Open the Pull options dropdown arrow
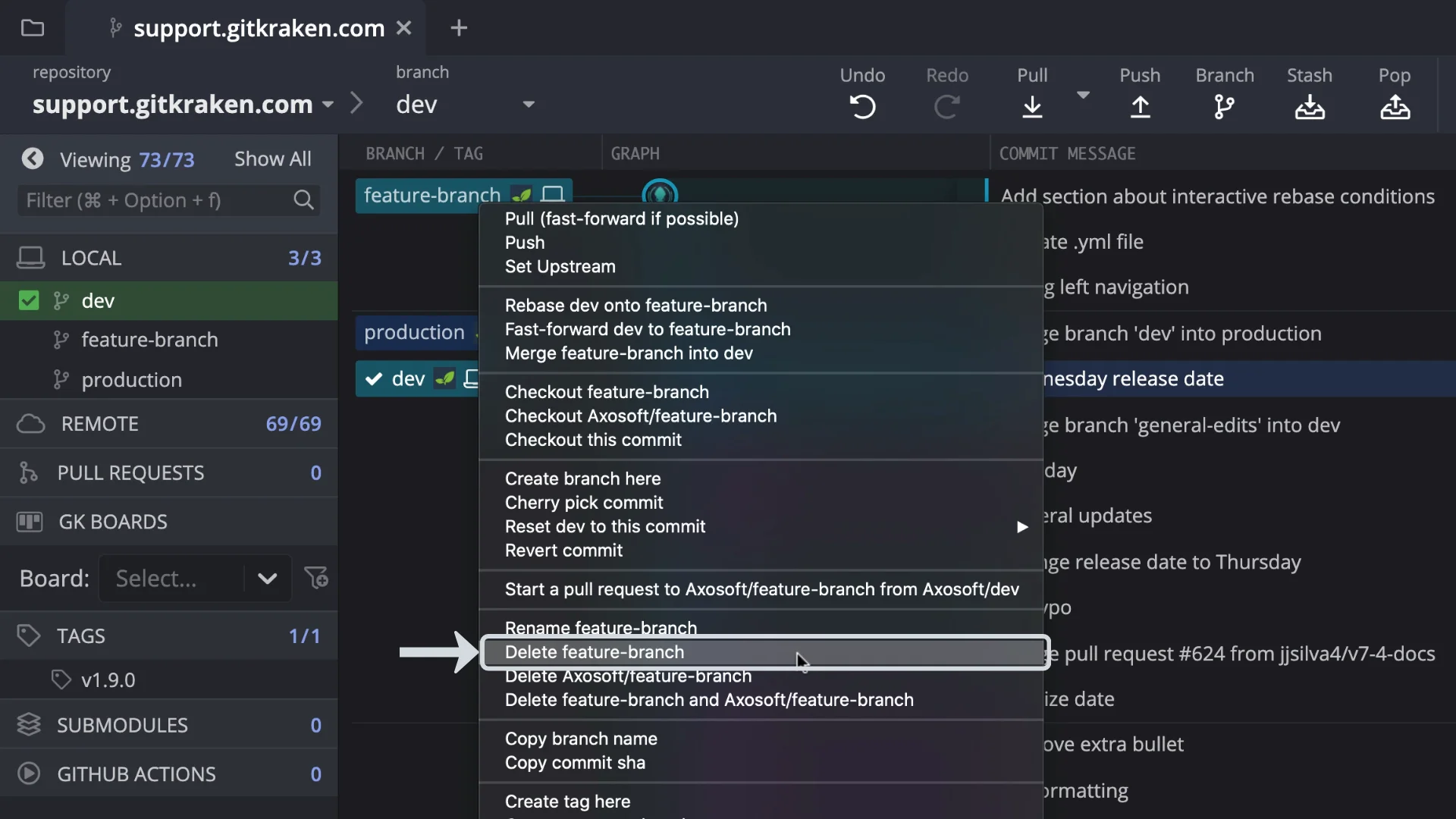 [1083, 96]
